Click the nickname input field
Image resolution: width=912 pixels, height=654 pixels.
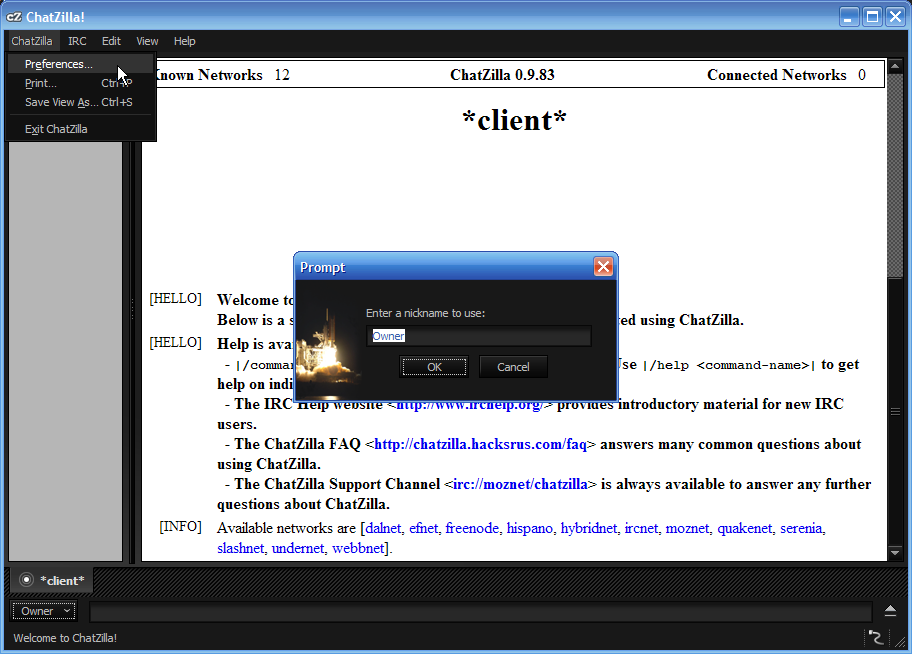(x=479, y=336)
